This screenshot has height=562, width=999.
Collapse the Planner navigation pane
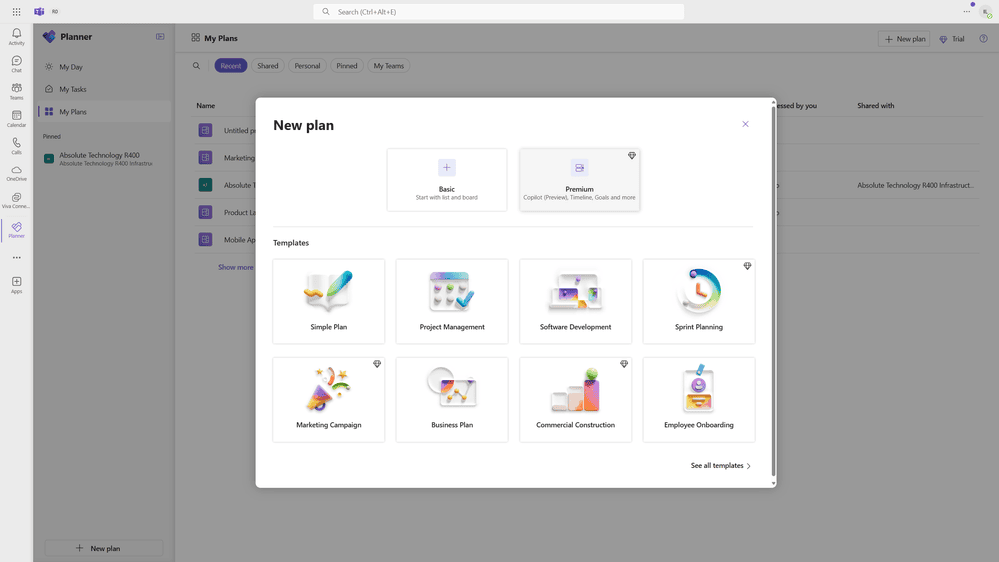160,37
